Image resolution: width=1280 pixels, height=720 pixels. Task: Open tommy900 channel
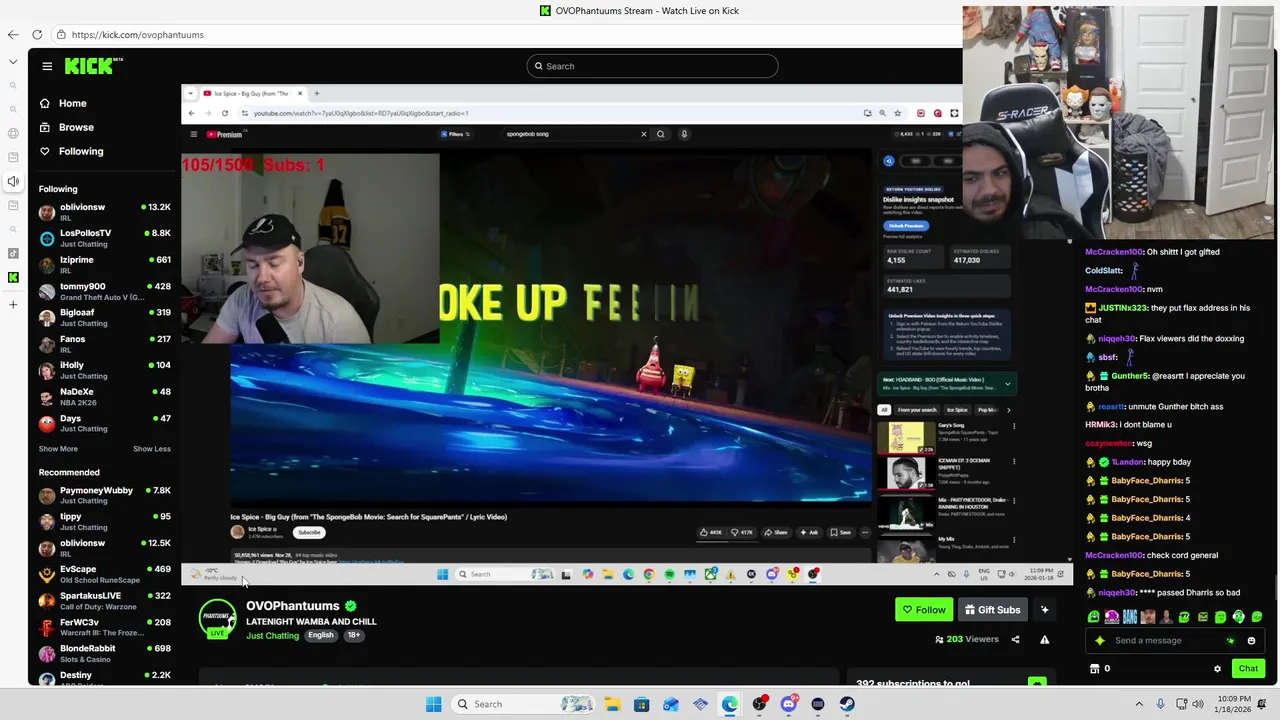tap(105, 291)
